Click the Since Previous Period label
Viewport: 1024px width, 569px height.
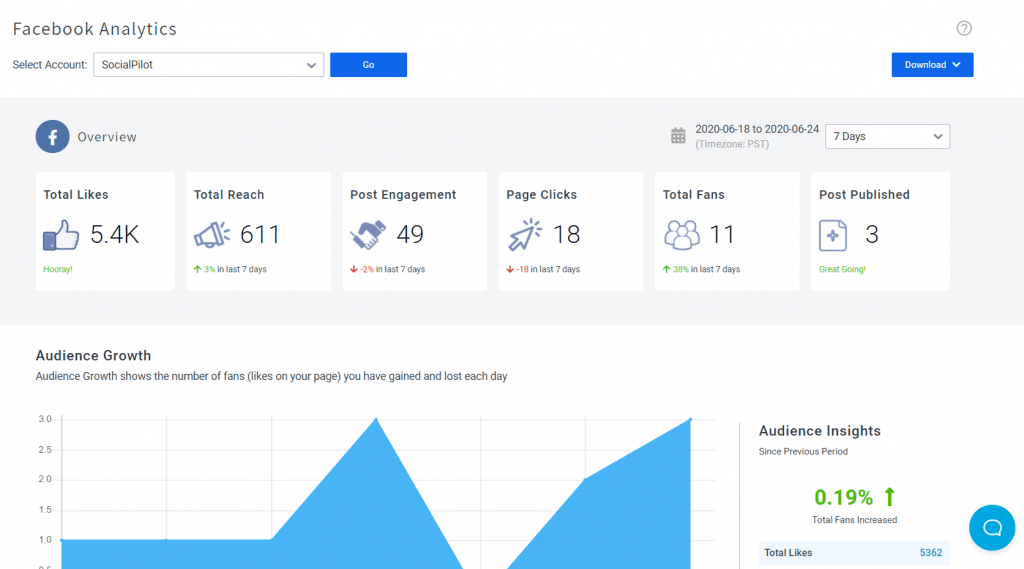tap(803, 451)
